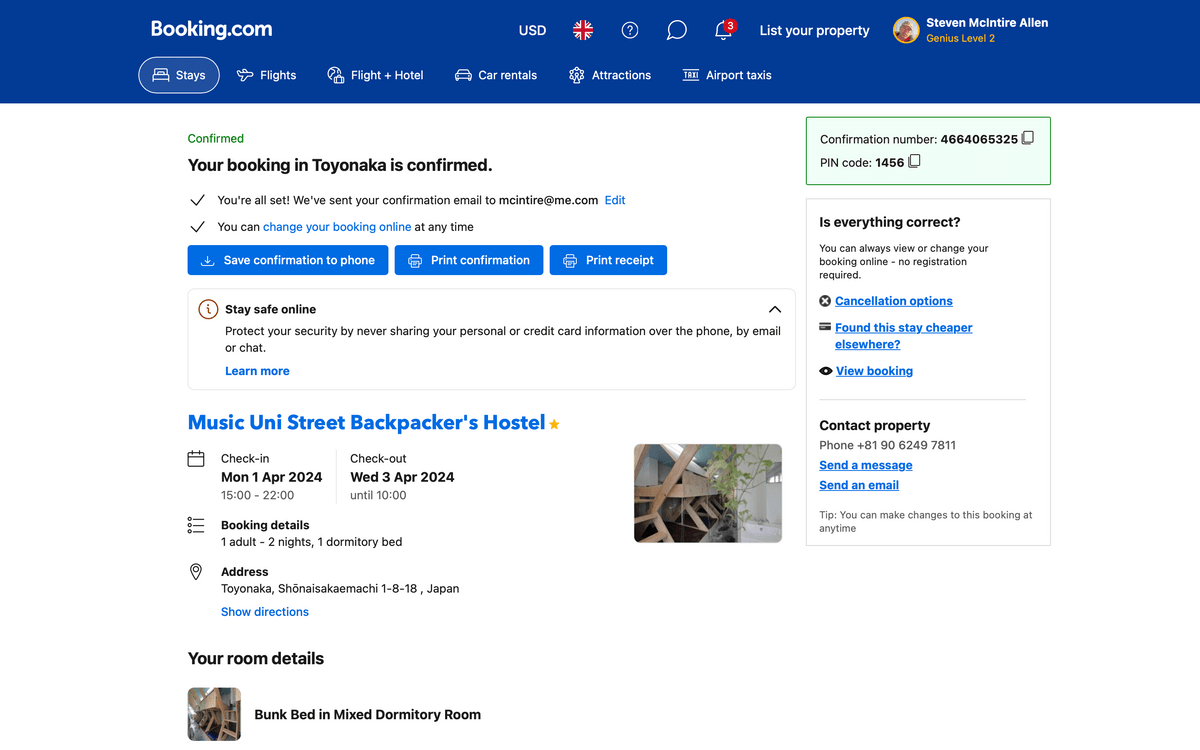
Task: Open Steven McIntire Allen profile avatar
Action: 906,31
